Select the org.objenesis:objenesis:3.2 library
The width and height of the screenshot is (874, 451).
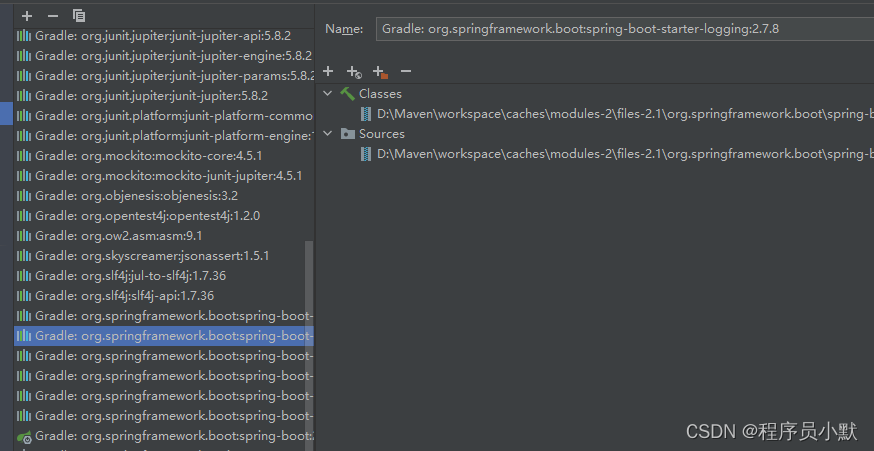click(164, 196)
